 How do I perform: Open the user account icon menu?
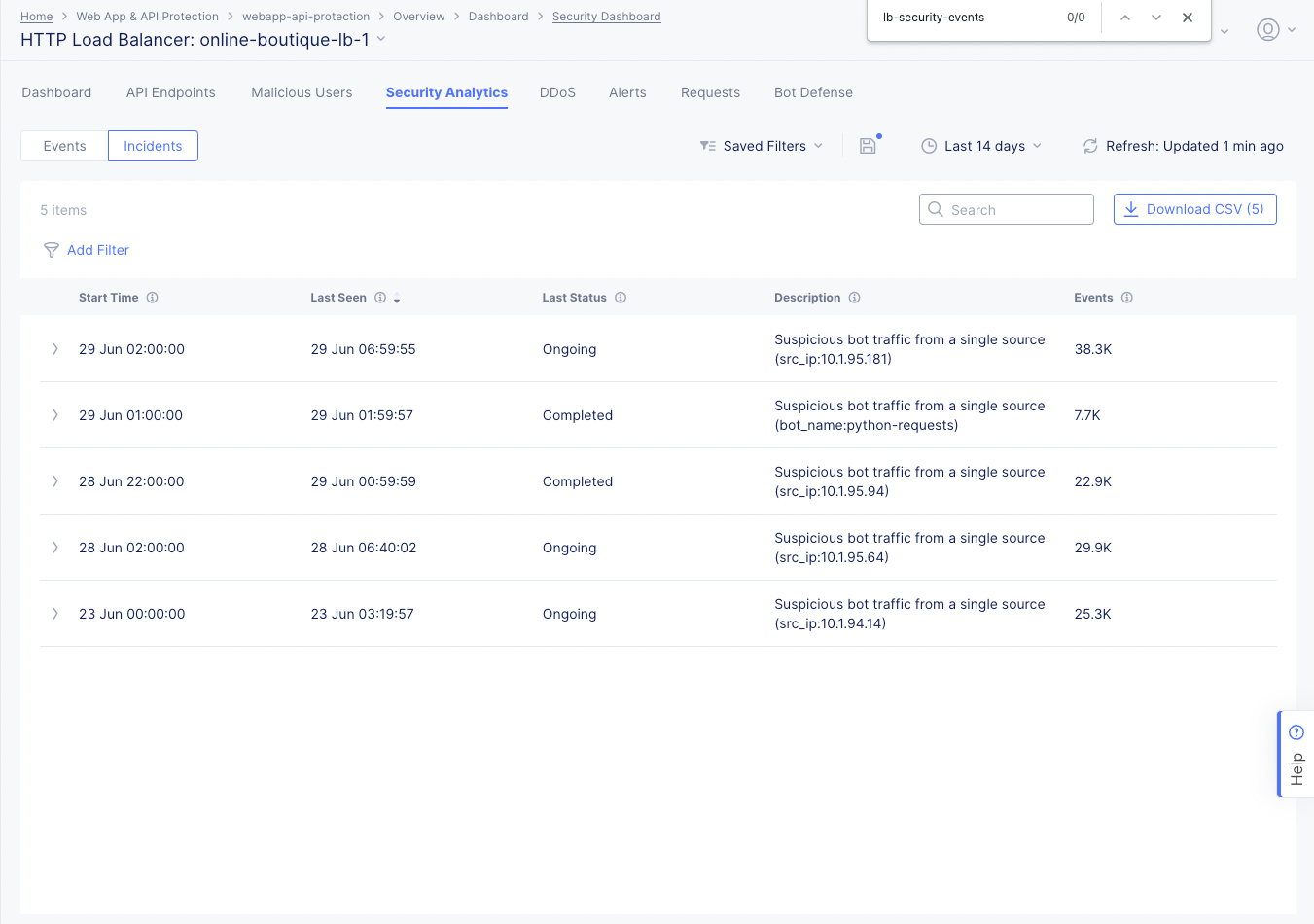[1267, 30]
